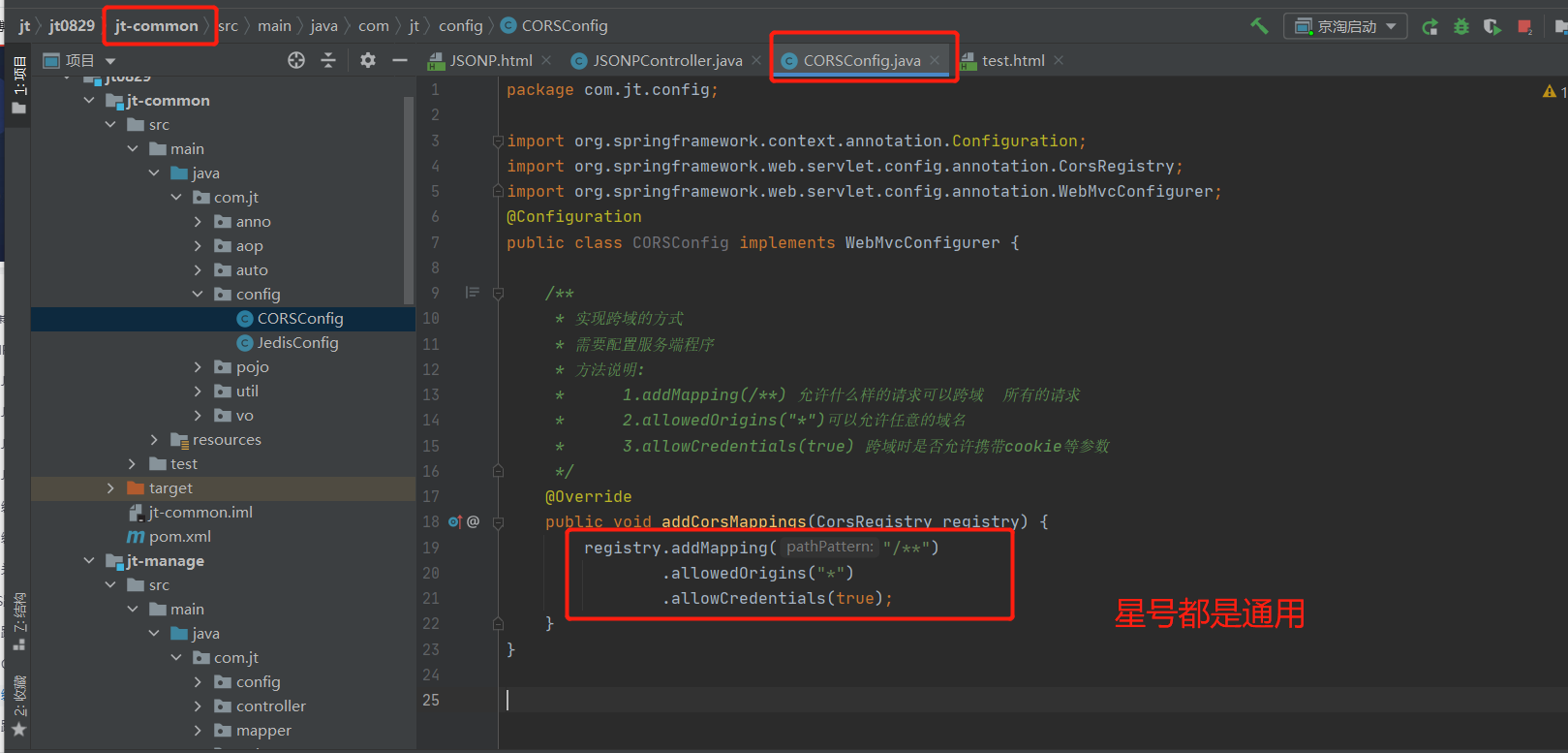The width and height of the screenshot is (1568, 753).
Task: Close the test.html tab
Action: point(1059,60)
